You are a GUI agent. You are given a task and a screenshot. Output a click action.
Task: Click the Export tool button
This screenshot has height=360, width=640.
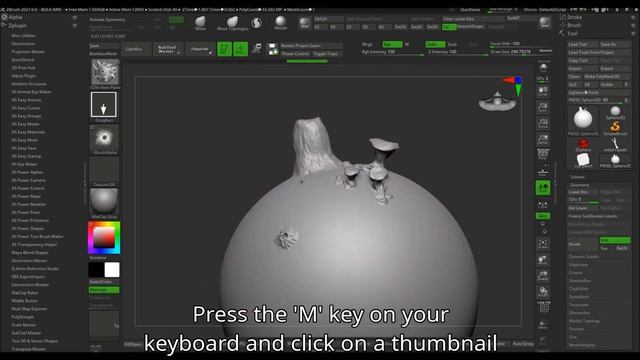click(x=615, y=69)
